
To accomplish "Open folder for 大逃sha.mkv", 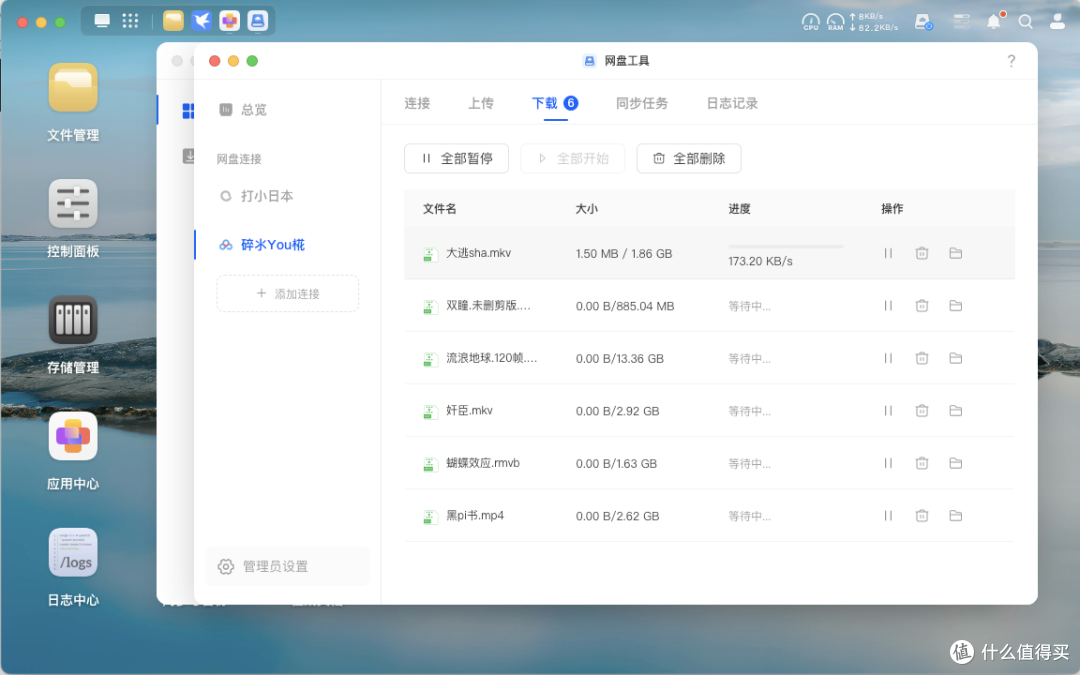I will click(x=955, y=253).
